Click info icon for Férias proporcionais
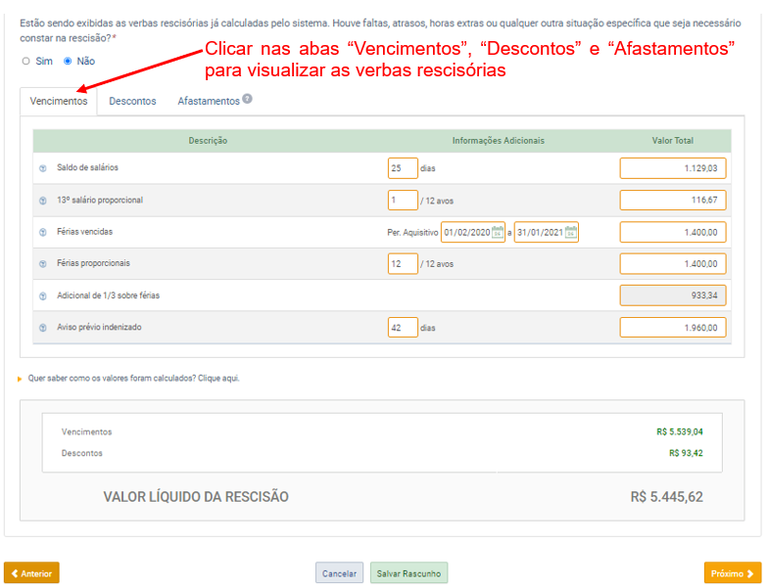The height and width of the screenshot is (588, 768). tap(43, 264)
